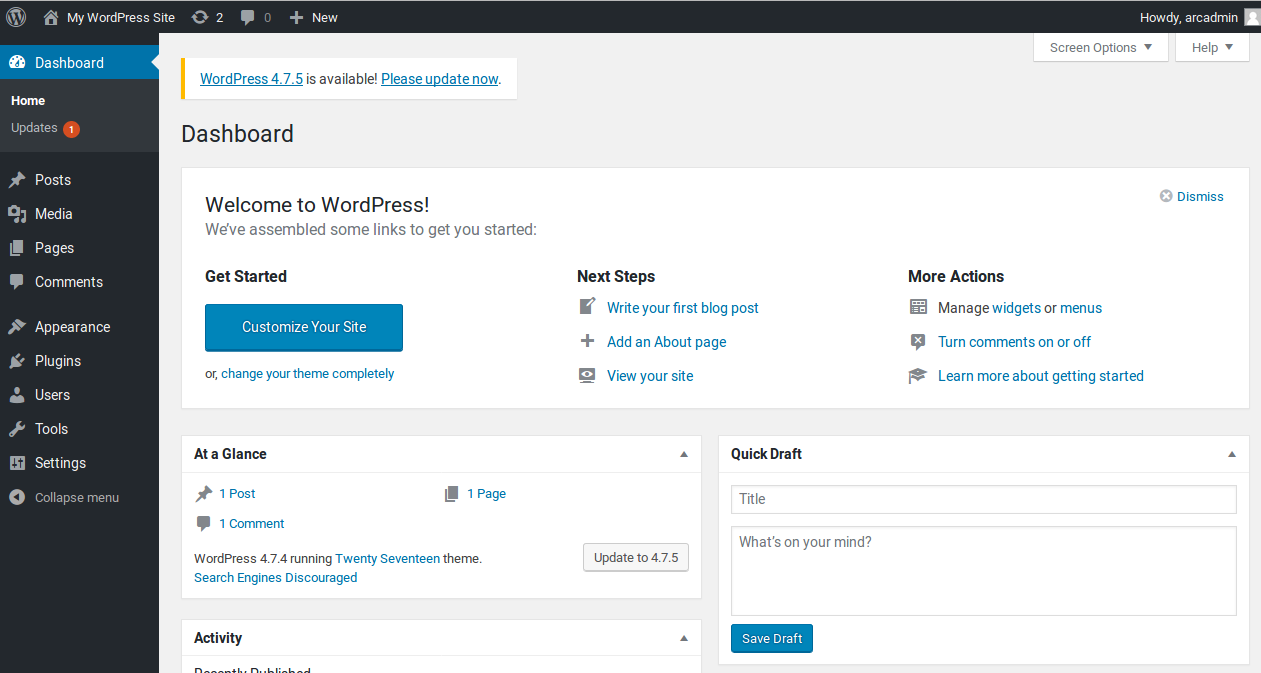Screen dimensions: 1261x673
Task: Click the Quick Draft Title field
Action: point(984,499)
